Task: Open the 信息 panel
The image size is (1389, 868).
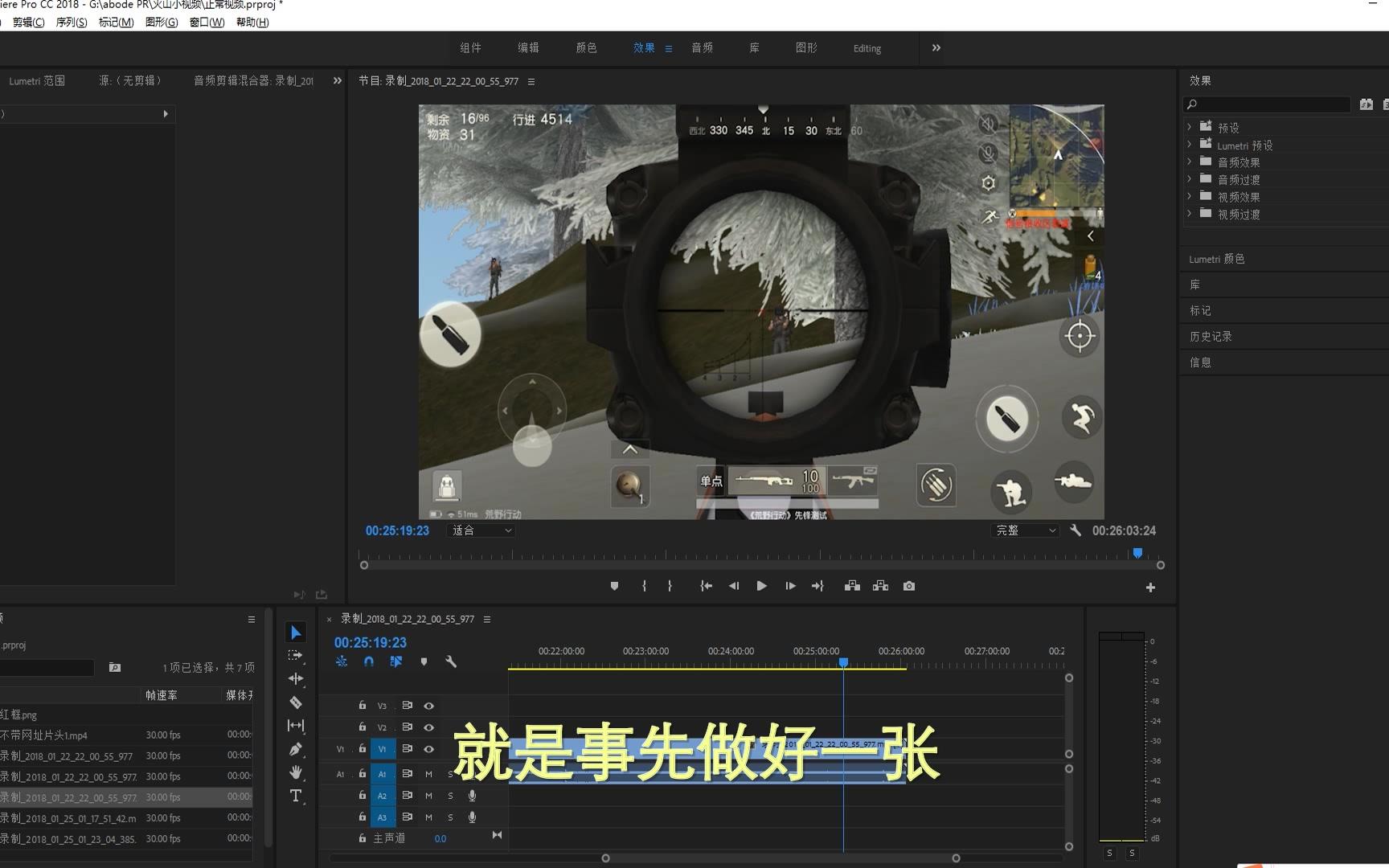Action: pos(1200,362)
